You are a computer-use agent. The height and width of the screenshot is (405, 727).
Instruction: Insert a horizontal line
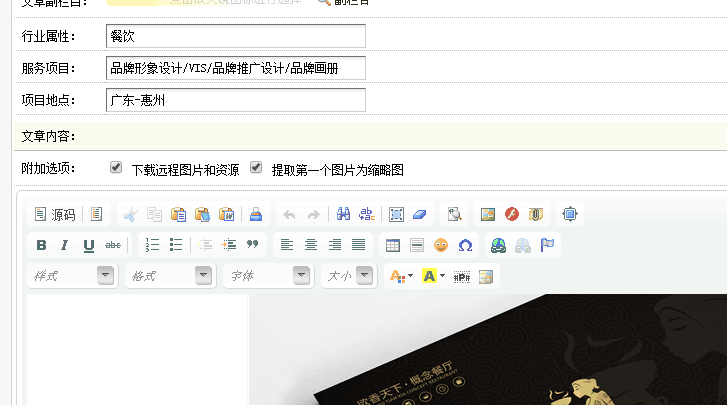coord(417,245)
